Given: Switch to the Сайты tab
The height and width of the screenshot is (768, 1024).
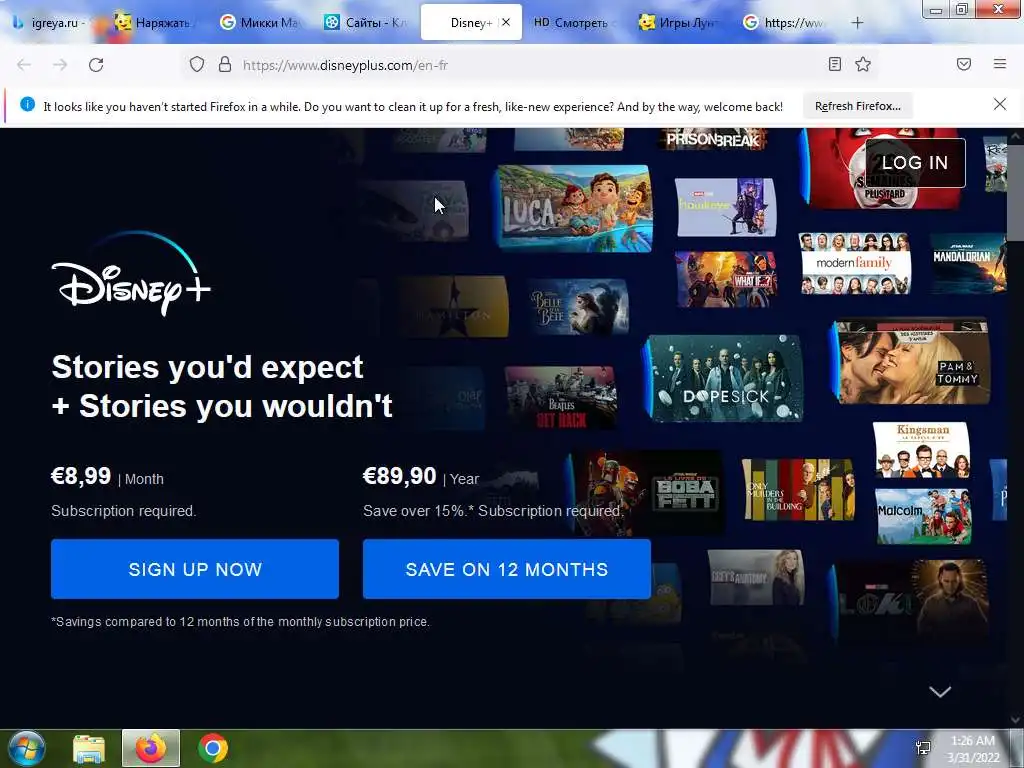Looking at the screenshot, I should click(366, 23).
